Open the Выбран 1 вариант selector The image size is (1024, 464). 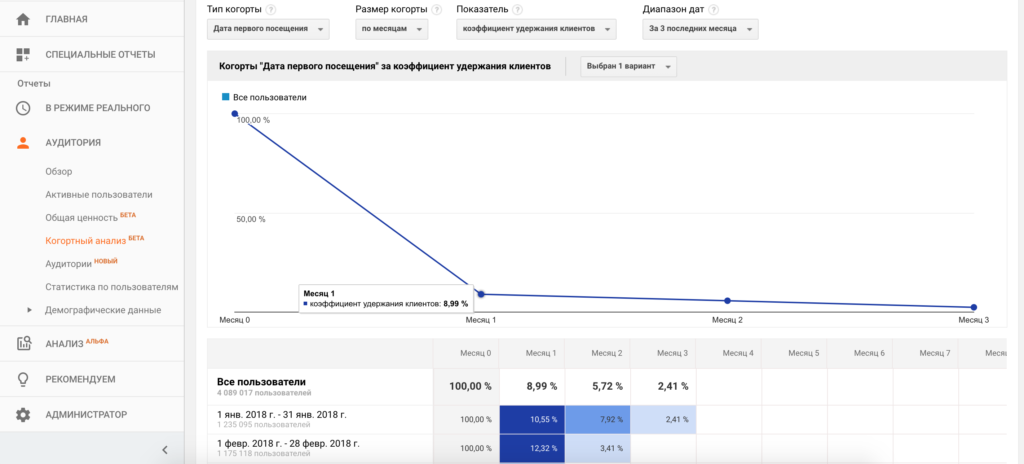(x=629, y=67)
